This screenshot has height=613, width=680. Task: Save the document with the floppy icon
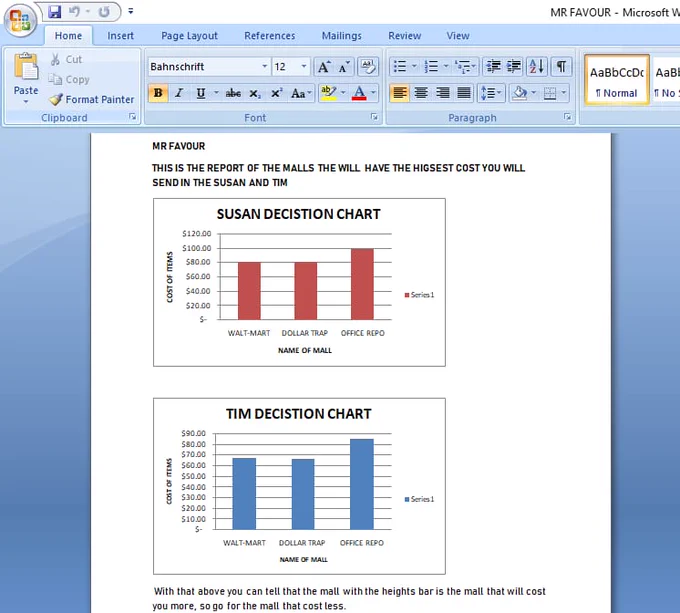(55, 12)
